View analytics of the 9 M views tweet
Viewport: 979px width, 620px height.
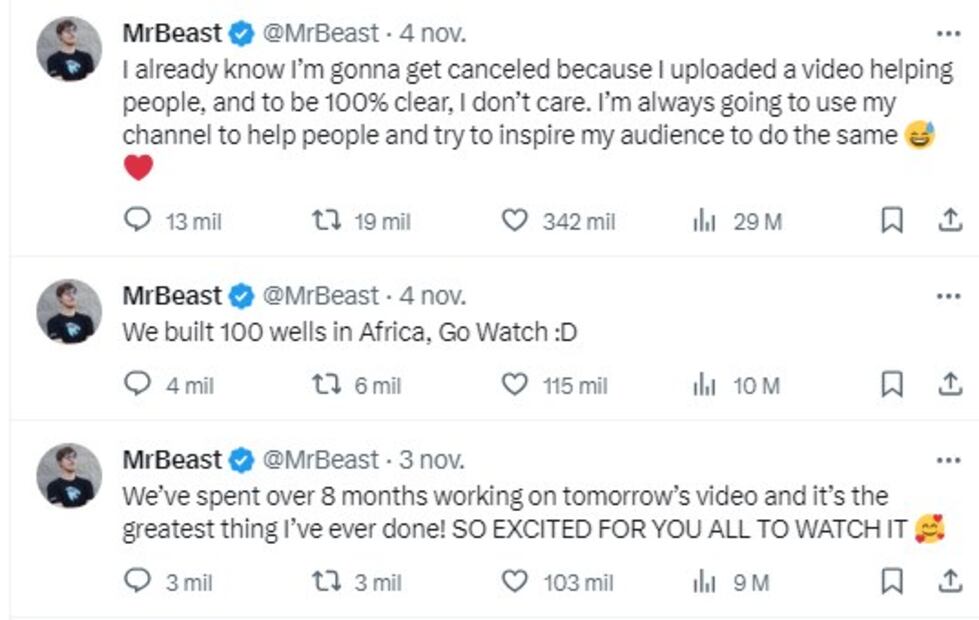(704, 581)
